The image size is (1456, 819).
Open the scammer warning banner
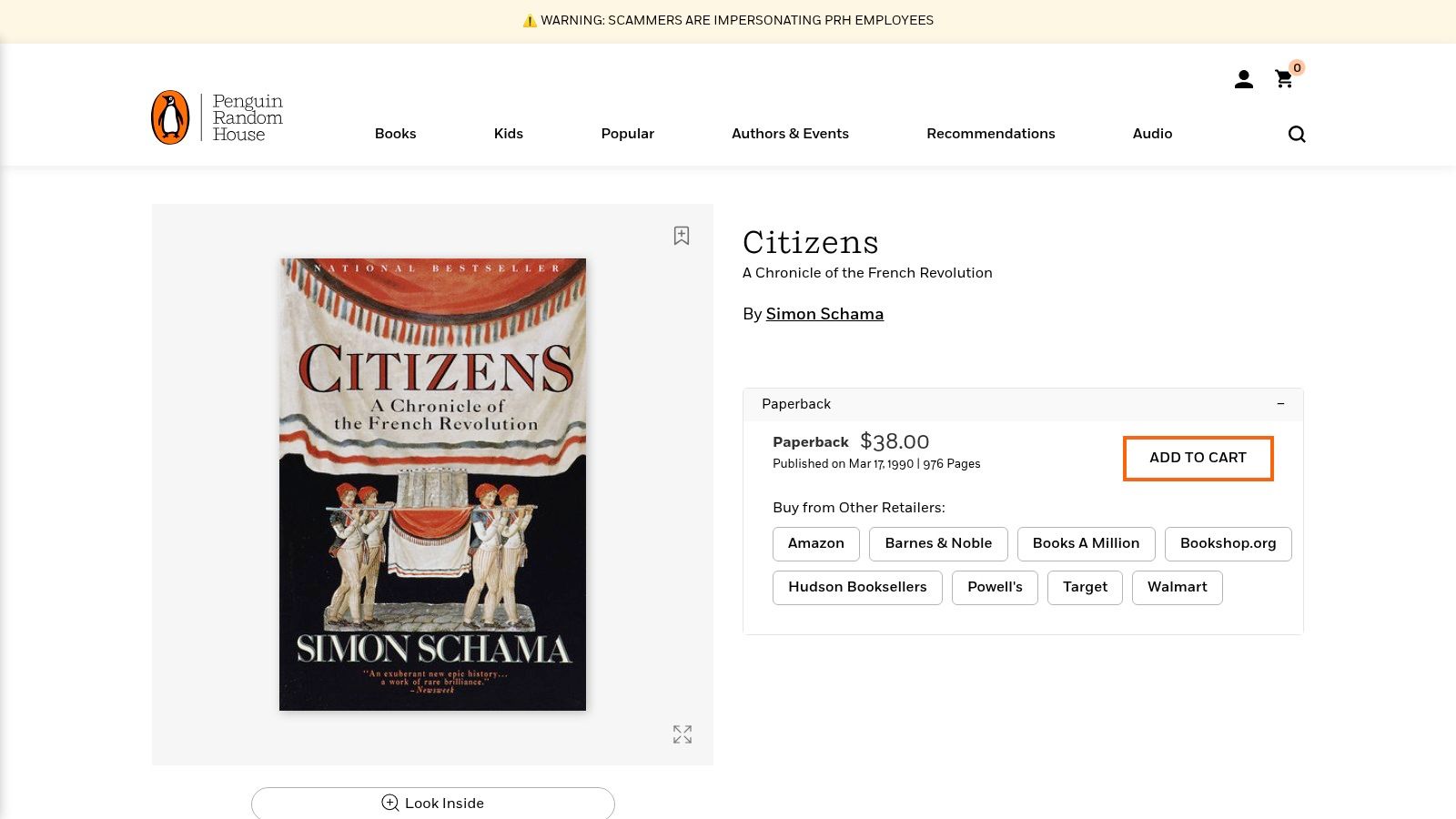pos(728,21)
